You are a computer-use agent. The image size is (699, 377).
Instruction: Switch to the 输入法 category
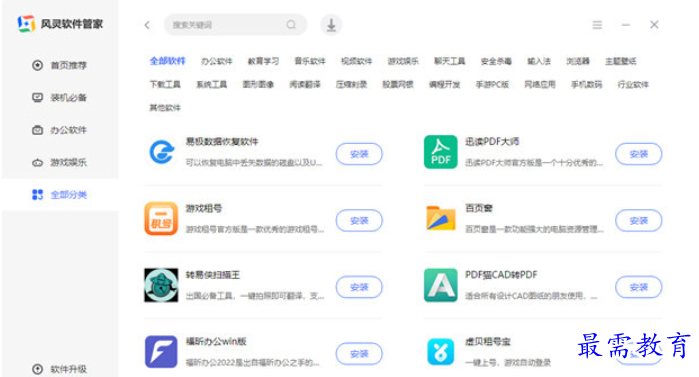coord(539,61)
